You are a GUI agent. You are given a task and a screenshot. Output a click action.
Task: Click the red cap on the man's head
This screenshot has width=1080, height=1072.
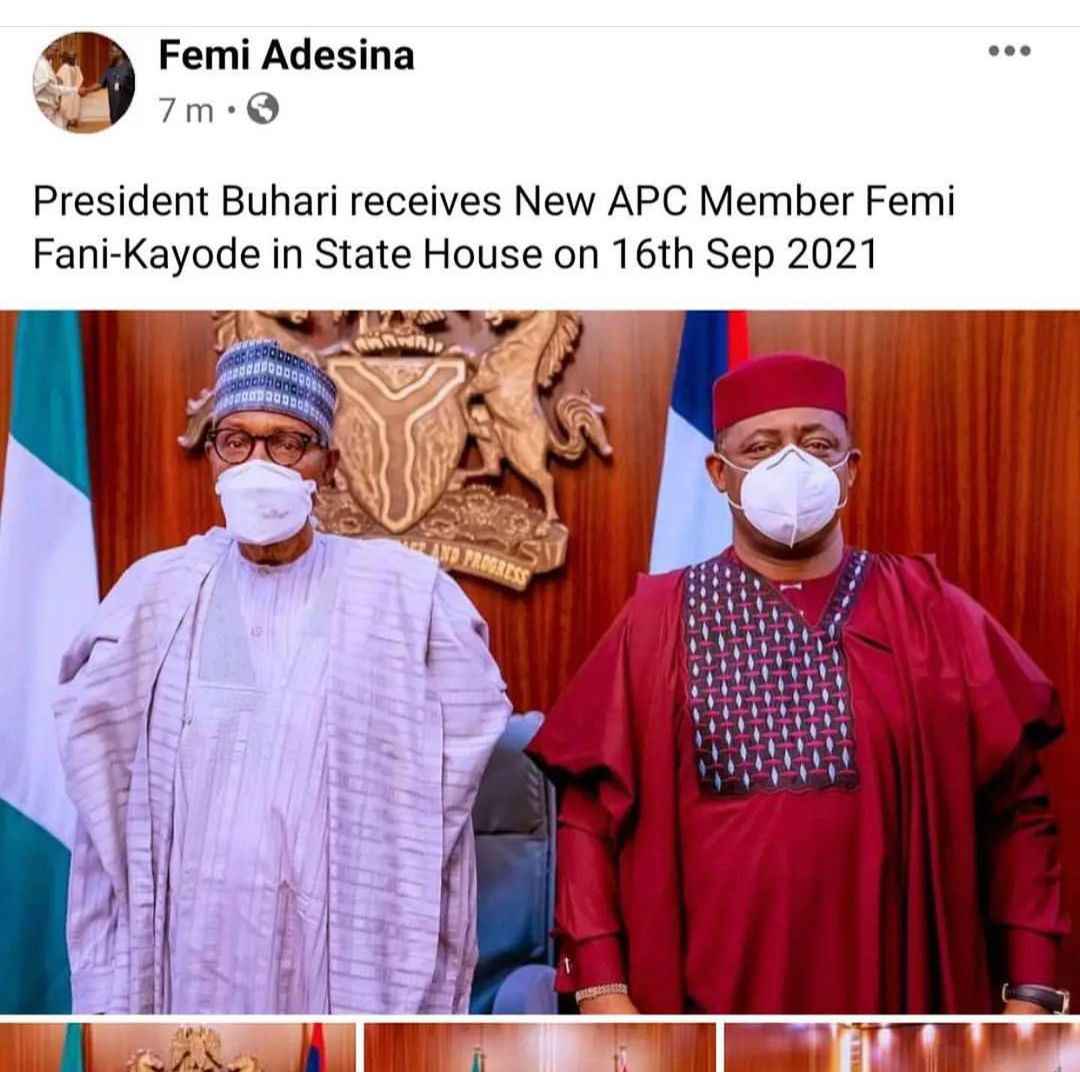pos(780,390)
